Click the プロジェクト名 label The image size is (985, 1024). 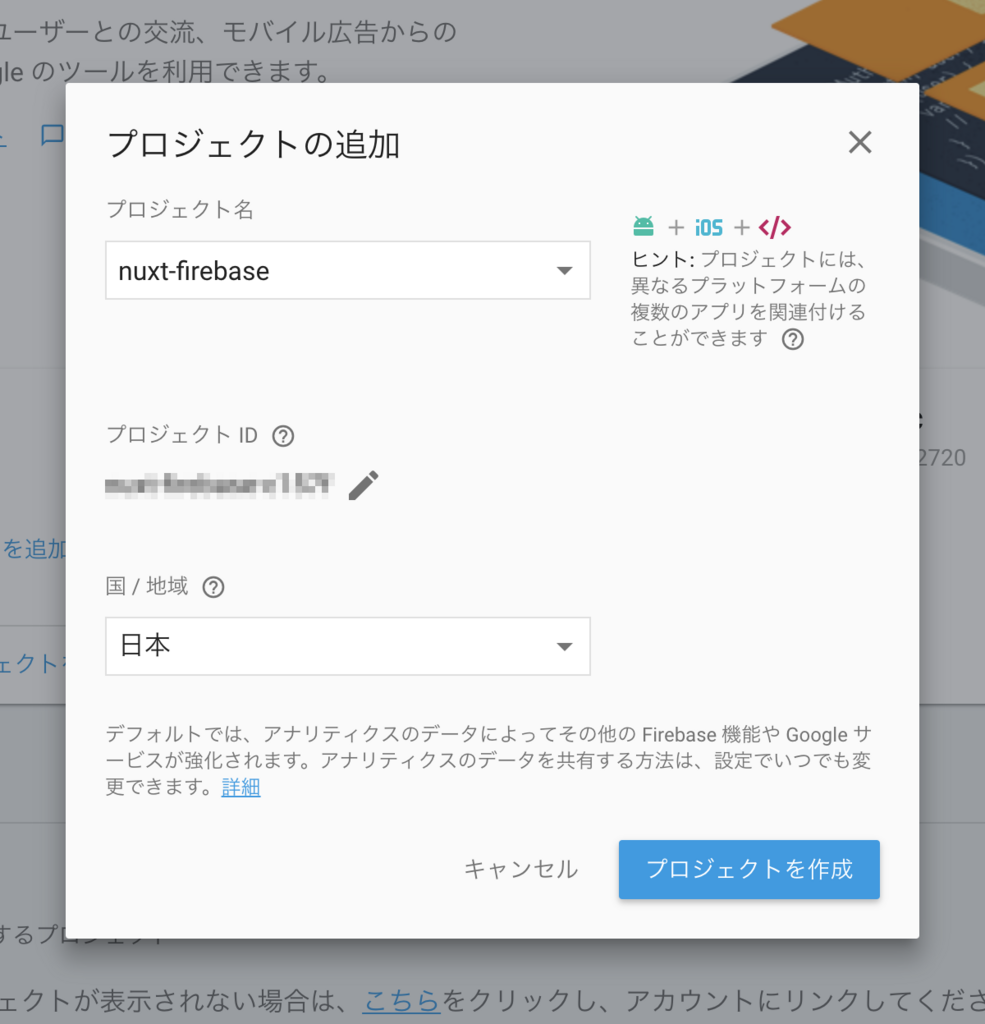pos(180,210)
